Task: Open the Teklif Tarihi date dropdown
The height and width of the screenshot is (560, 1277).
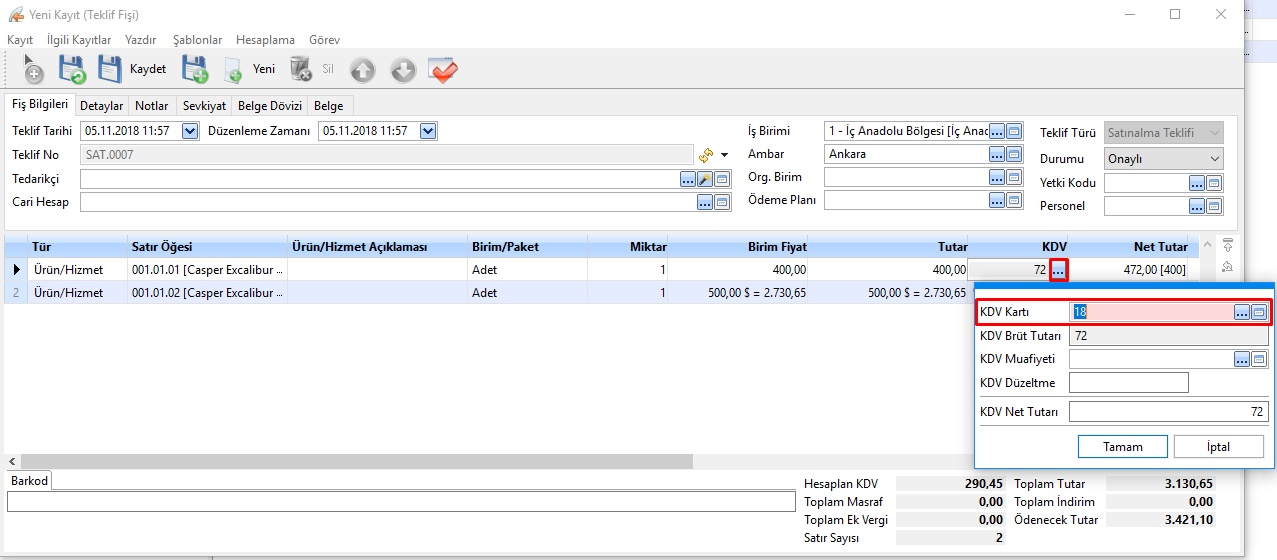Action: click(189, 131)
